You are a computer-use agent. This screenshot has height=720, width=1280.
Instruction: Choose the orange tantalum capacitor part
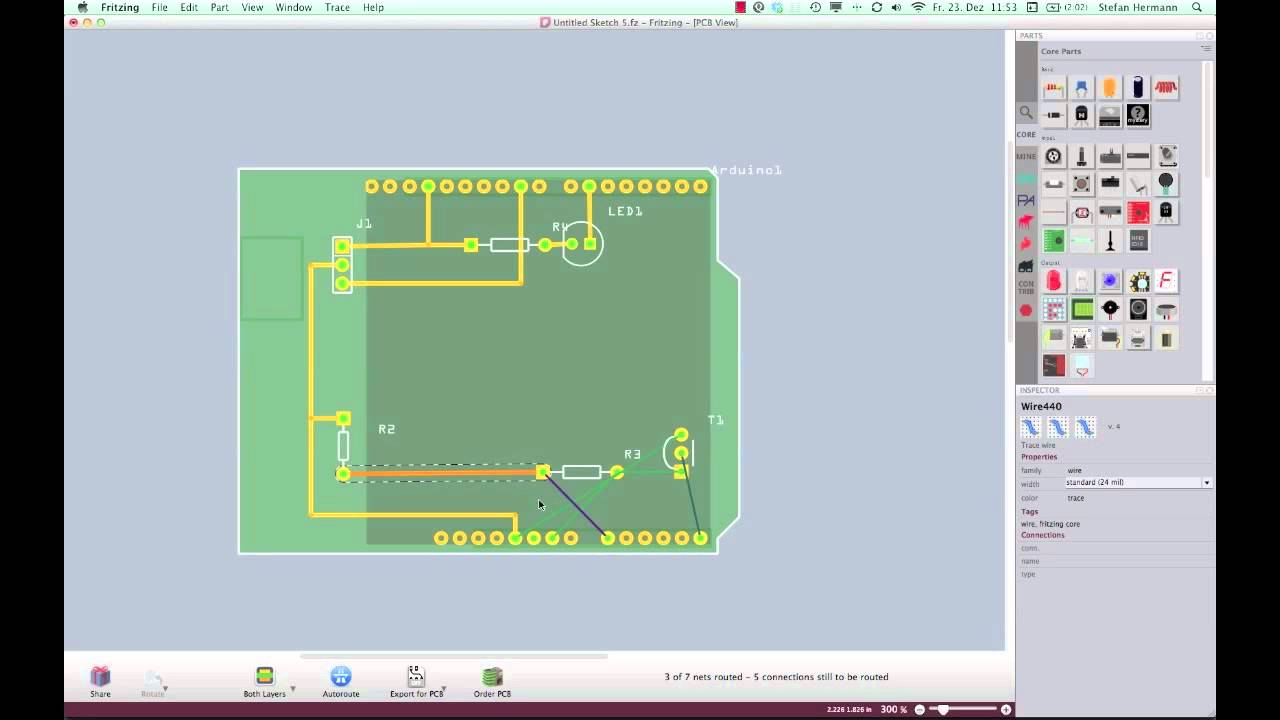pos(1109,88)
